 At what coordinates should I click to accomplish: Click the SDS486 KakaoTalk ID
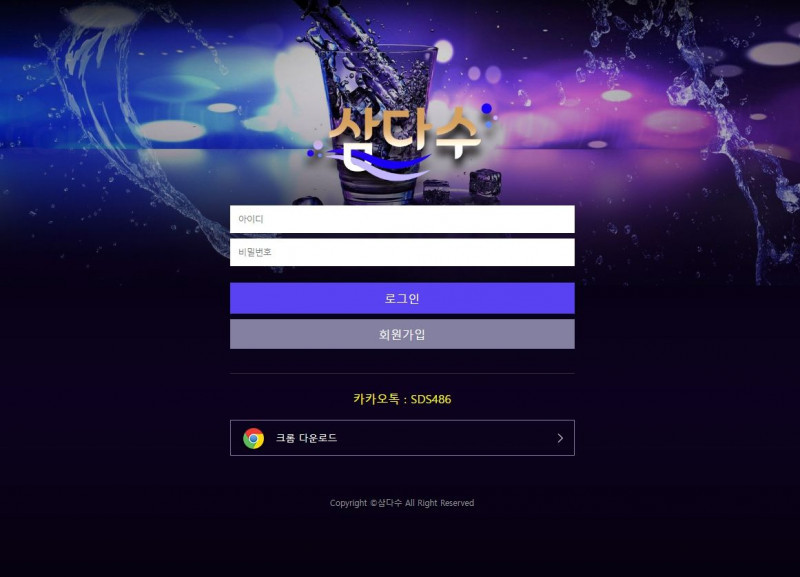click(x=431, y=399)
